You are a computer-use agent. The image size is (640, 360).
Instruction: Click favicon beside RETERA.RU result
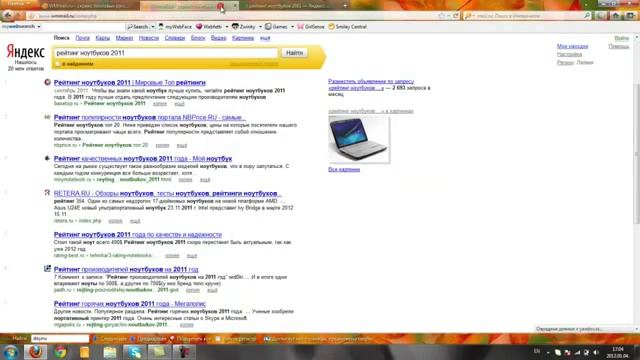(47, 193)
